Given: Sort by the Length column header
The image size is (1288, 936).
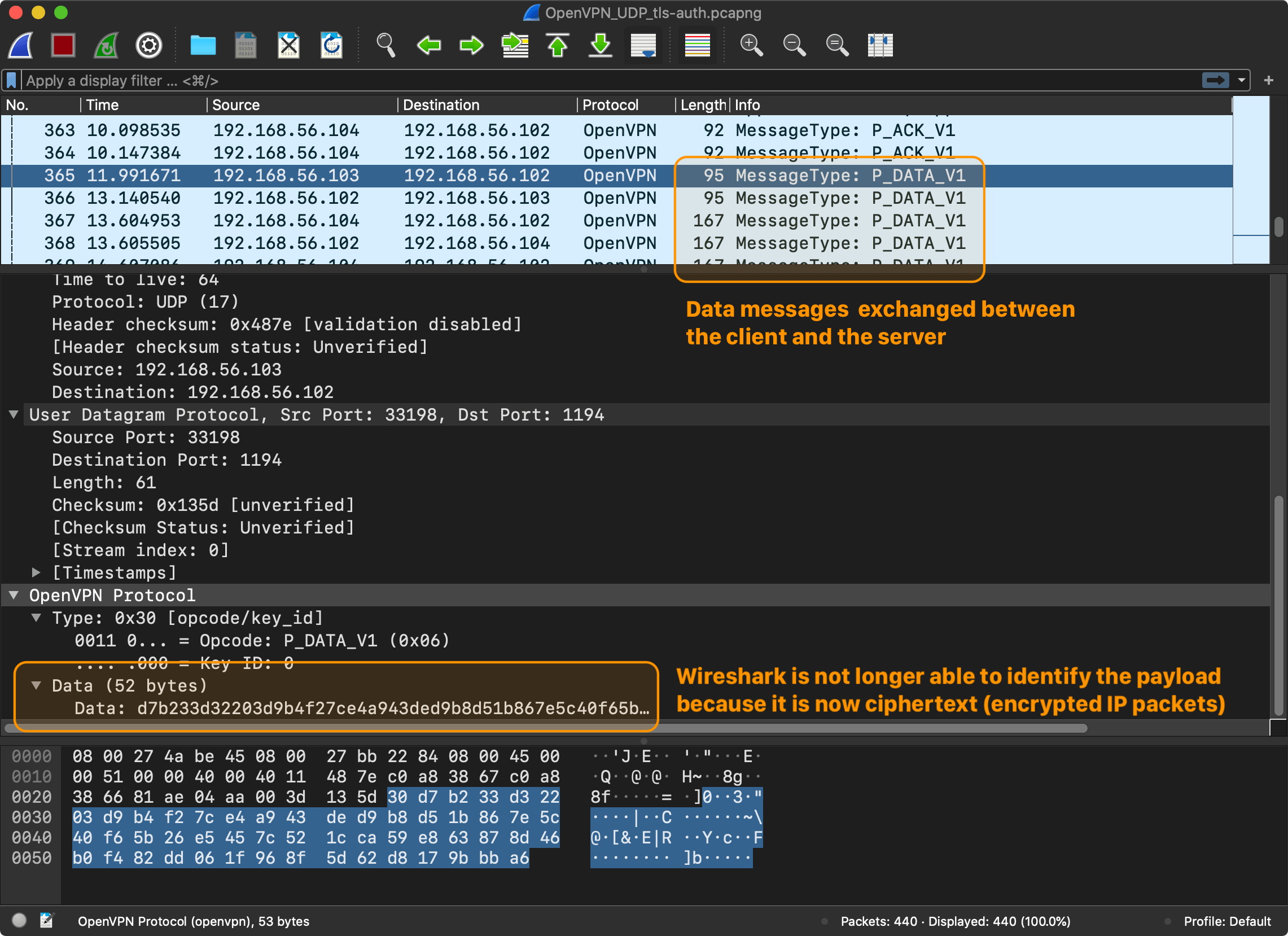Looking at the screenshot, I should click(x=702, y=105).
